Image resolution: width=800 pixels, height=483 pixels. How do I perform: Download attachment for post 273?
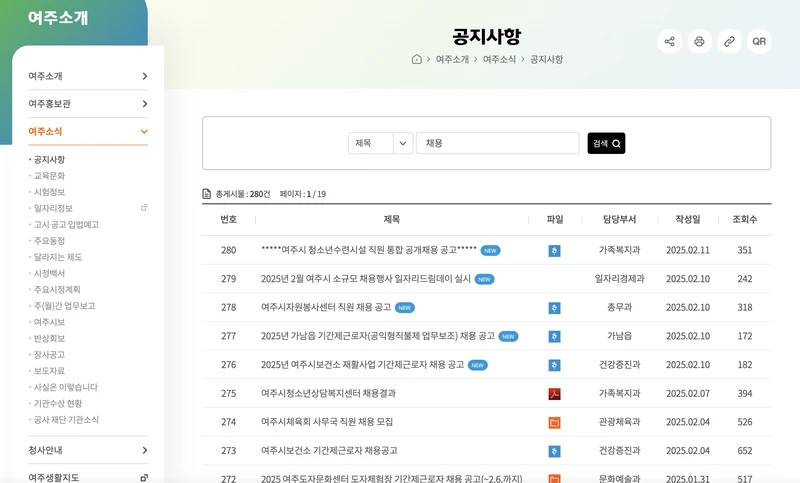tap(555, 451)
